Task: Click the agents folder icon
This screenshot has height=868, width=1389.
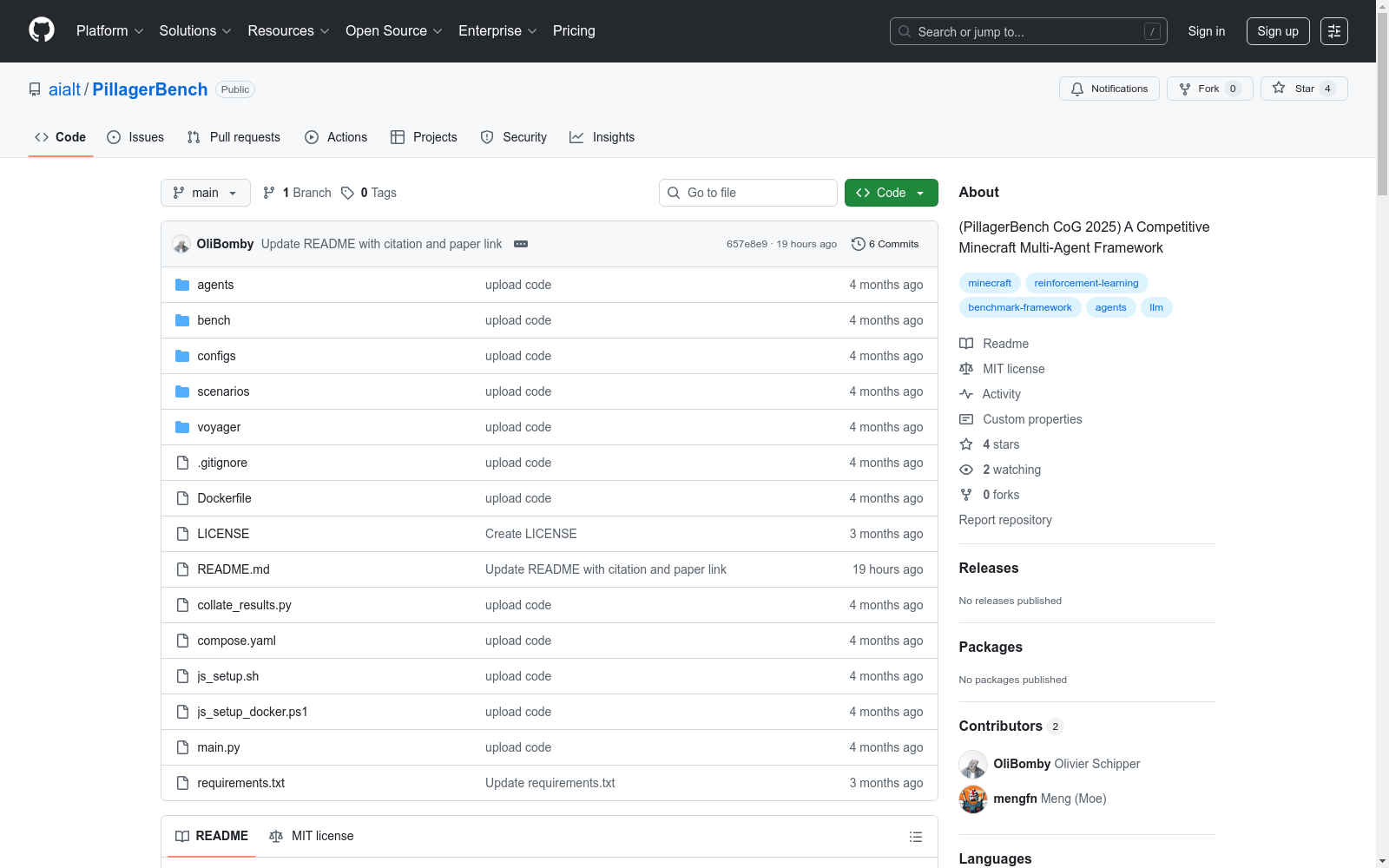Action: (x=182, y=285)
